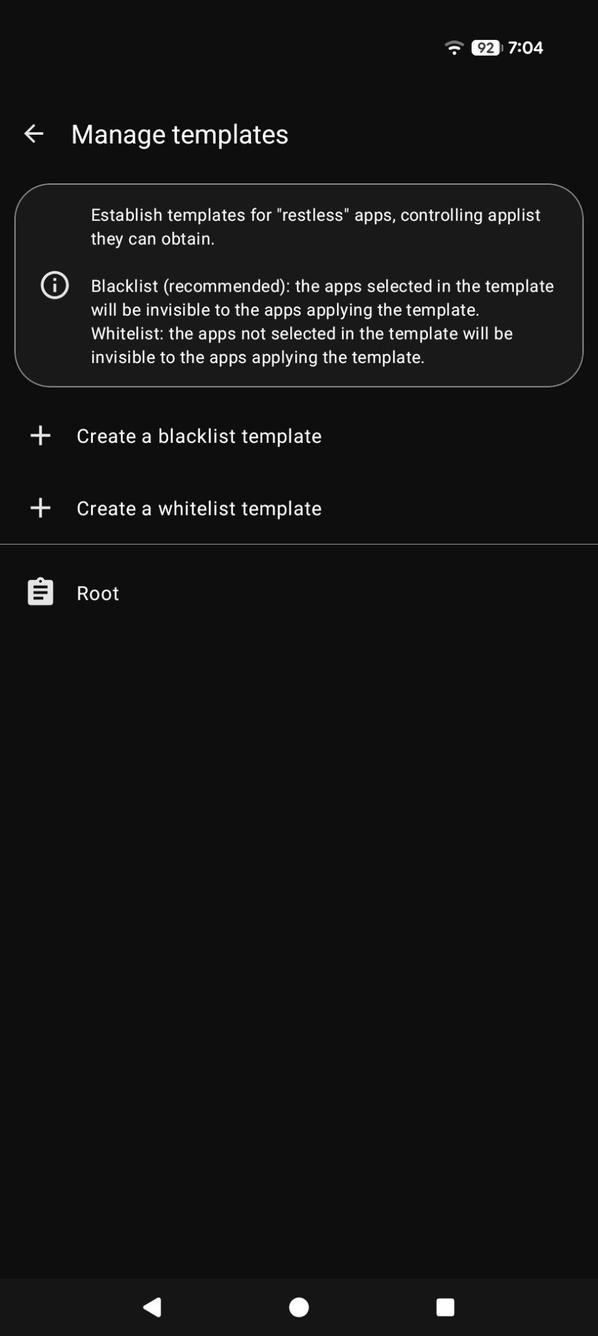Open the Root template
Screen dimensions: 598x1336
(x=97, y=592)
